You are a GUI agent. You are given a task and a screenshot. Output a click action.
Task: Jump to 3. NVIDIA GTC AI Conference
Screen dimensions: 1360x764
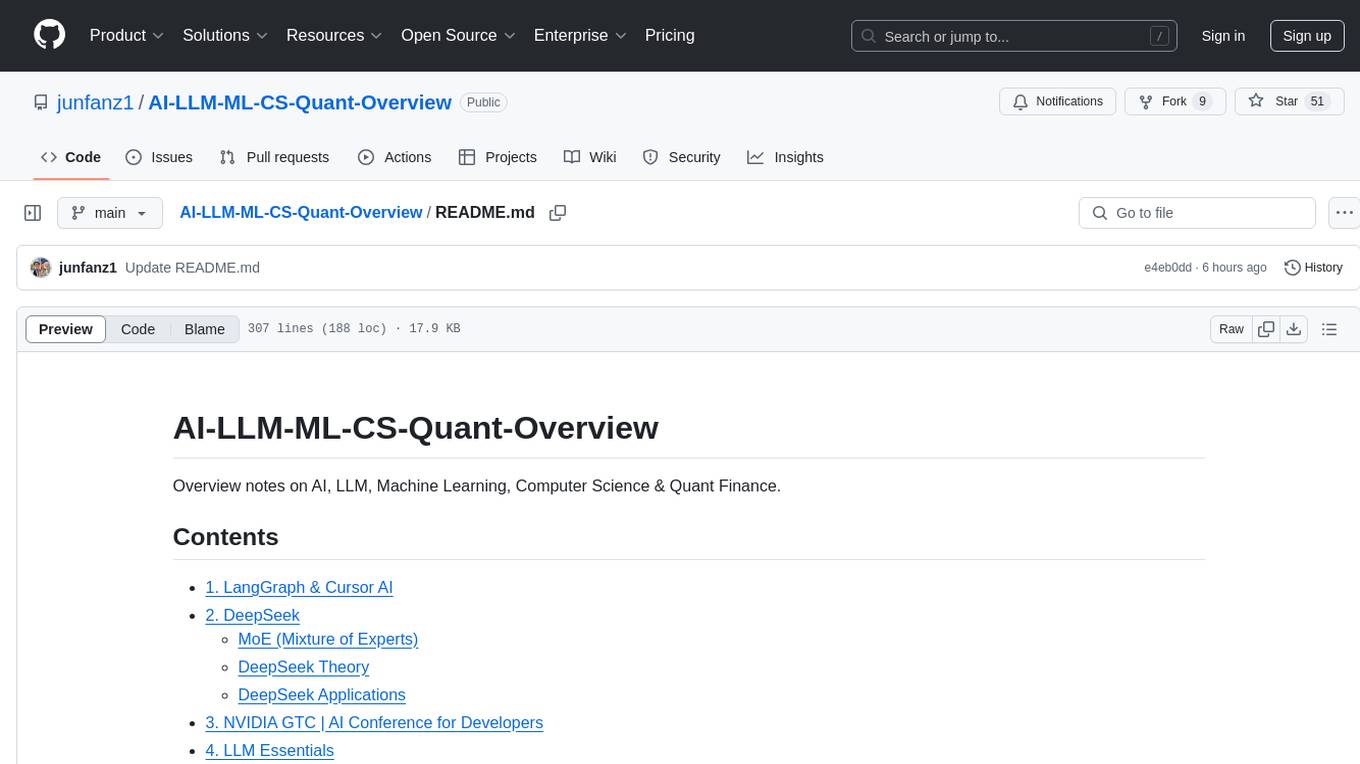374,722
